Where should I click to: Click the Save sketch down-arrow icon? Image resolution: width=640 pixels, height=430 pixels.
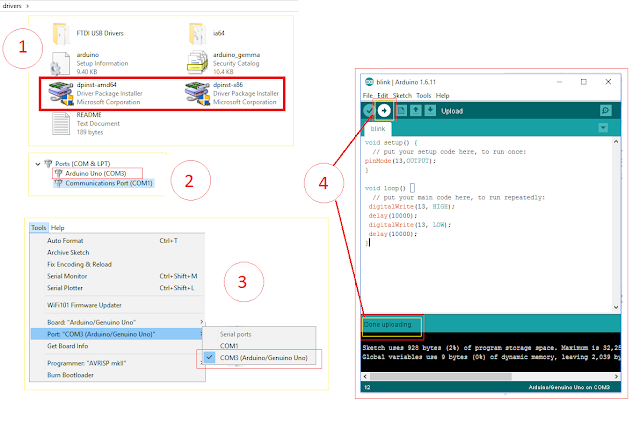click(430, 111)
